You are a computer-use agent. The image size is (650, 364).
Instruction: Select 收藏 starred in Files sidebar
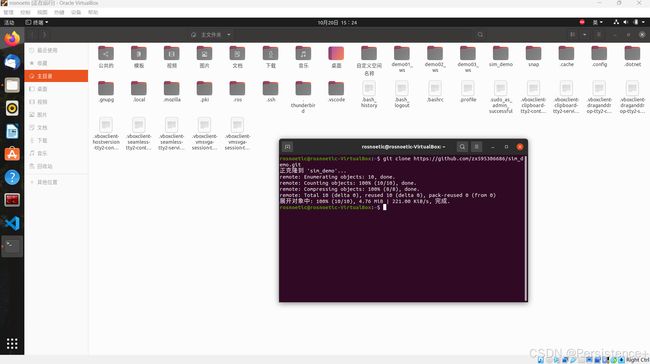click(56, 63)
